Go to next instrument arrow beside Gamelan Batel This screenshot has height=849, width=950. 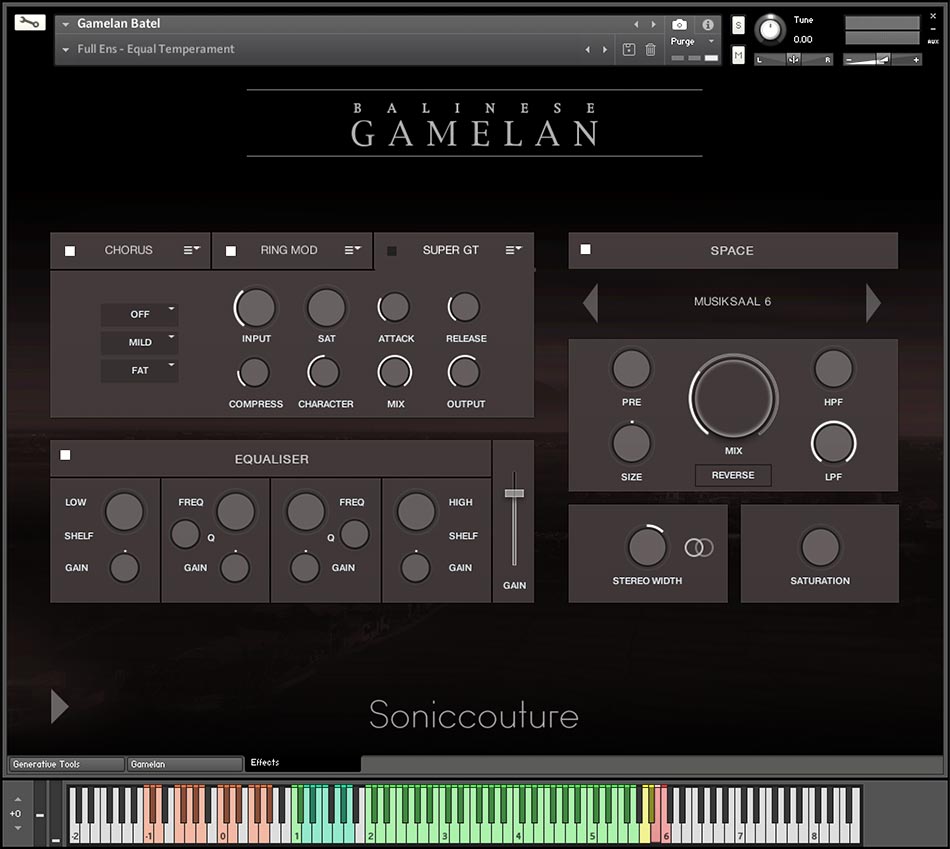pyautogui.click(x=653, y=24)
